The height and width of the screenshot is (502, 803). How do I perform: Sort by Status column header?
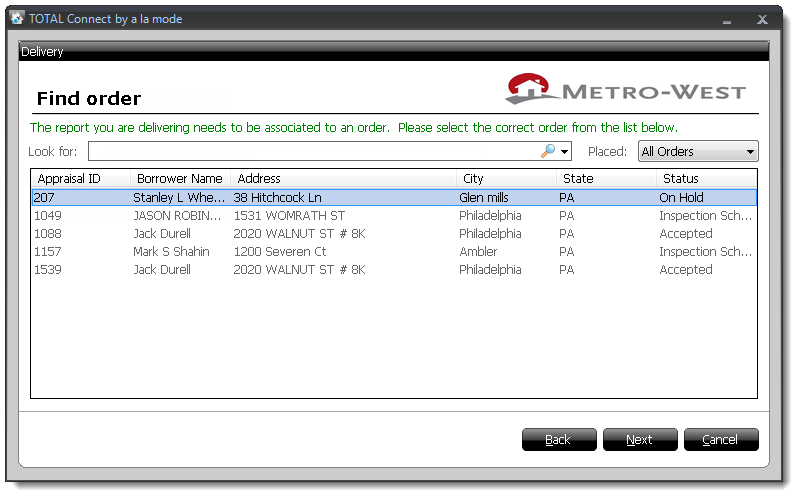pos(704,179)
